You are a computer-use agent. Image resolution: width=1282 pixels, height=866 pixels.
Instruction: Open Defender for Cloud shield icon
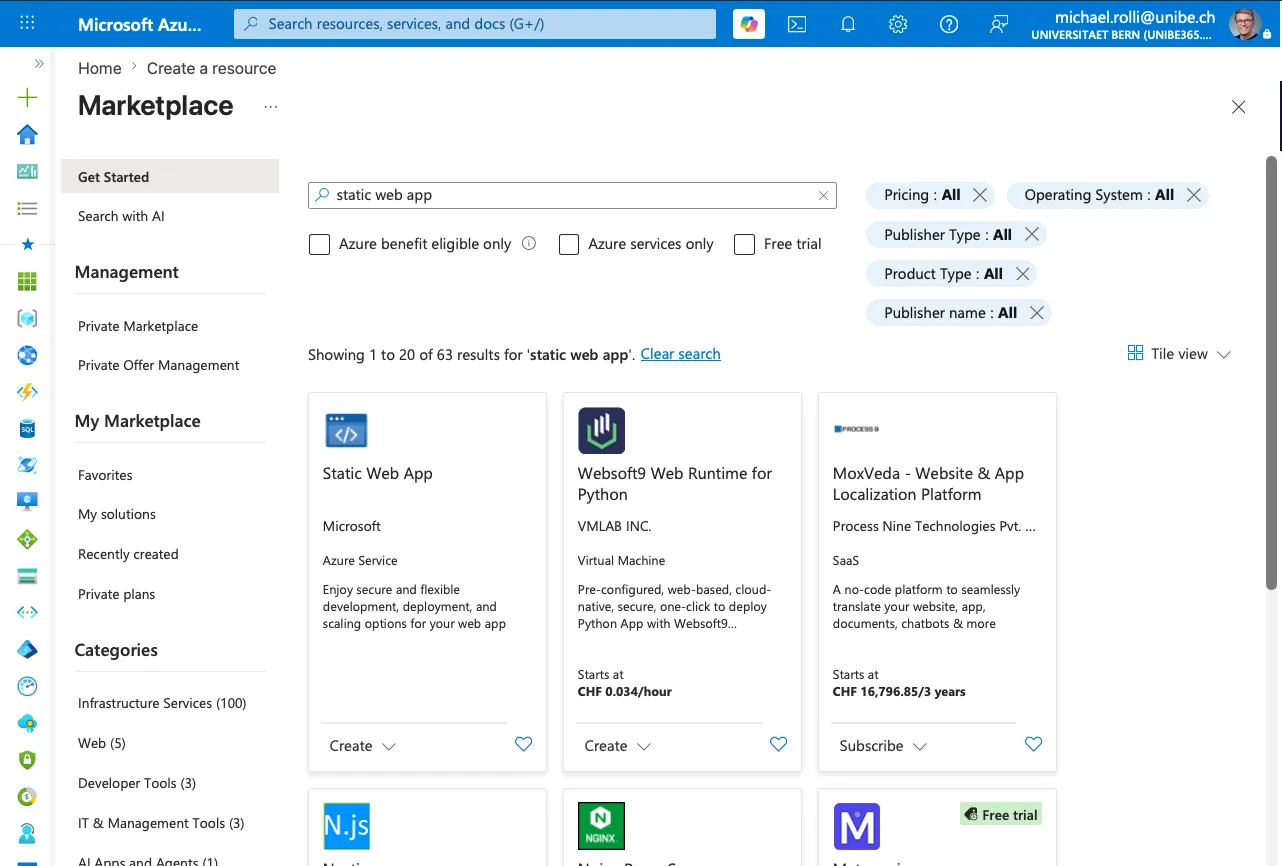pyautogui.click(x=27, y=760)
